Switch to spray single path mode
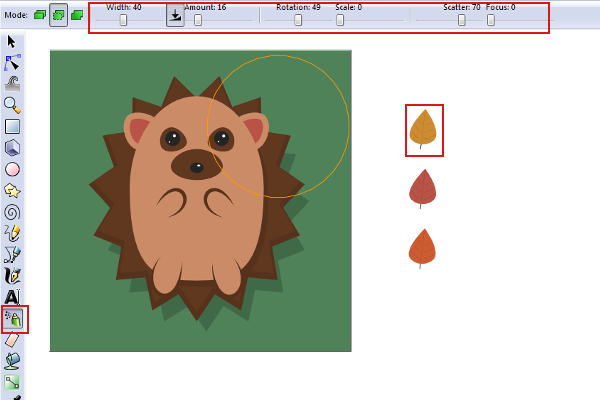 77,16
